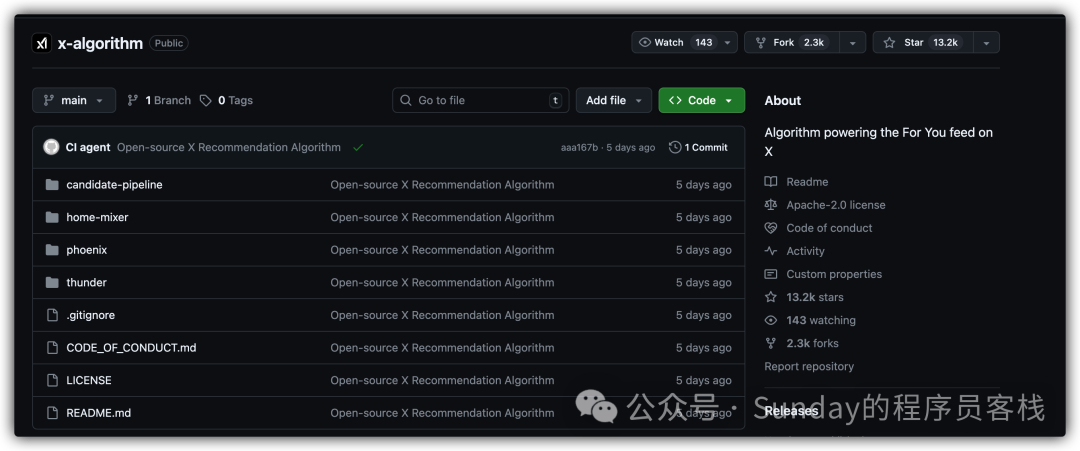Image resolution: width=1080 pixels, height=451 pixels.
Task: Click the candidate-pipeline folder icon
Action: (x=52, y=185)
